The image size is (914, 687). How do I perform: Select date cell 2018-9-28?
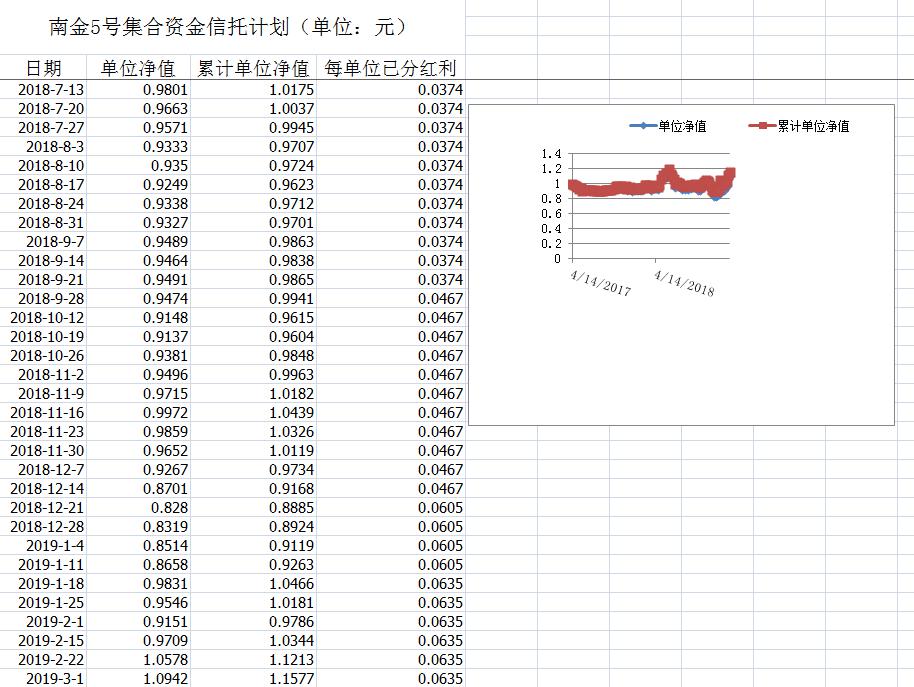point(43,299)
